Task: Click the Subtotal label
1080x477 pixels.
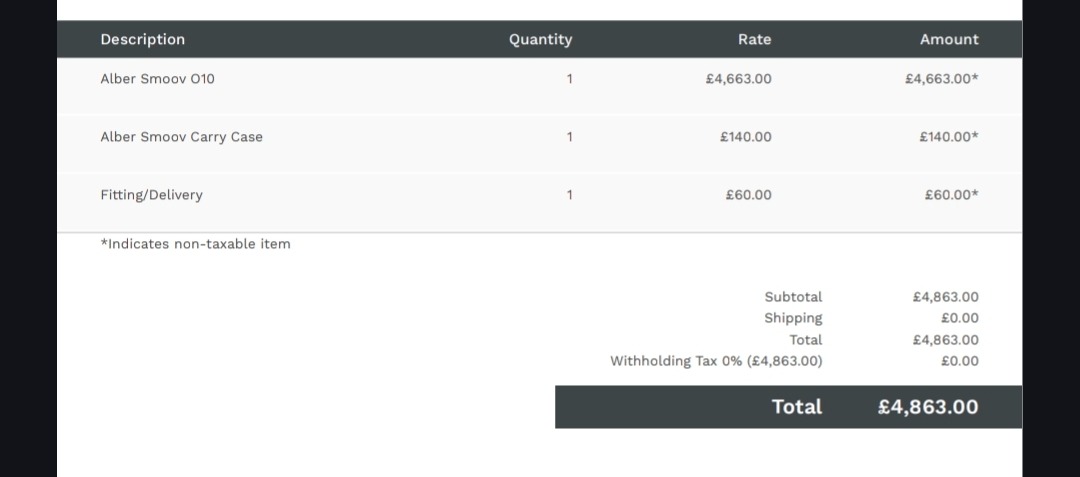Action: point(793,297)
